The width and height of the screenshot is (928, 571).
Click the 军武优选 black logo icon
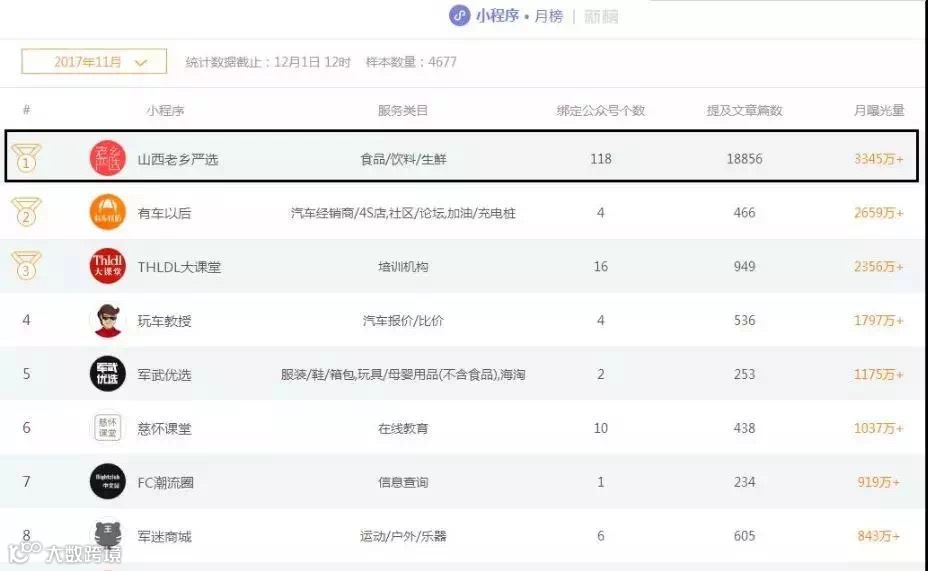click(108, 374)
